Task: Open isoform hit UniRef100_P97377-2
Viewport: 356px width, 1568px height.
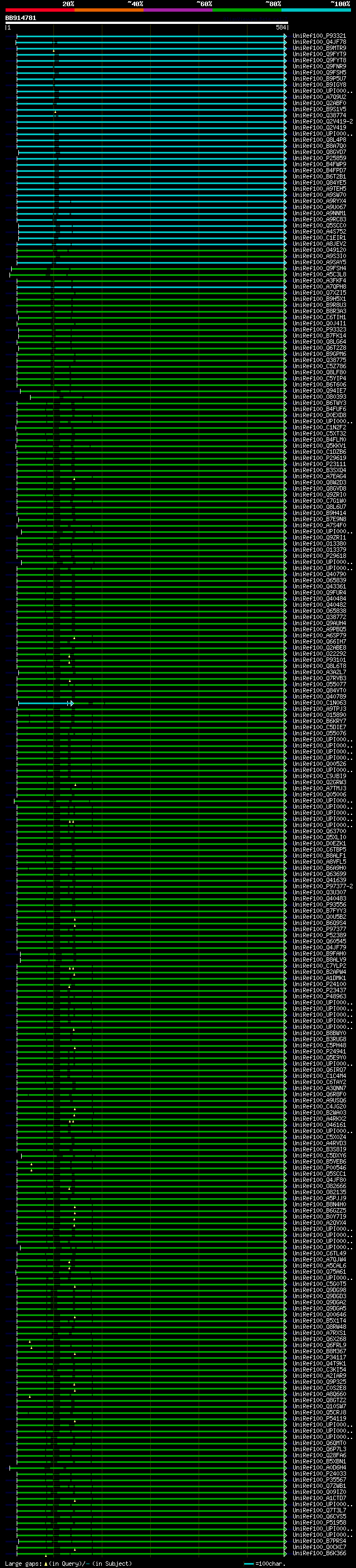Action: point(323,886)
